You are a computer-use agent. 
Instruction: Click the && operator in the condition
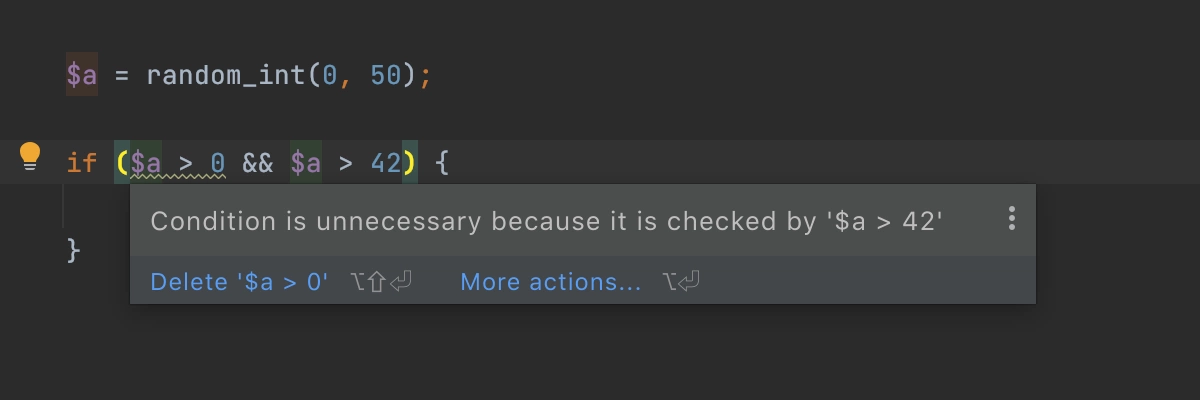(258, 162)
